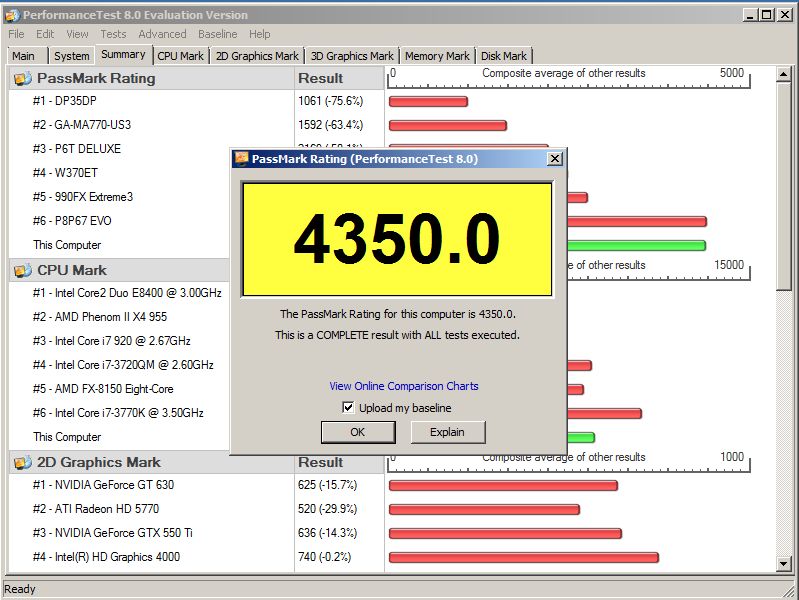Switch to the Disk Mark tab
The width and height of the screenshot is (799, 600).
[503, 56]
